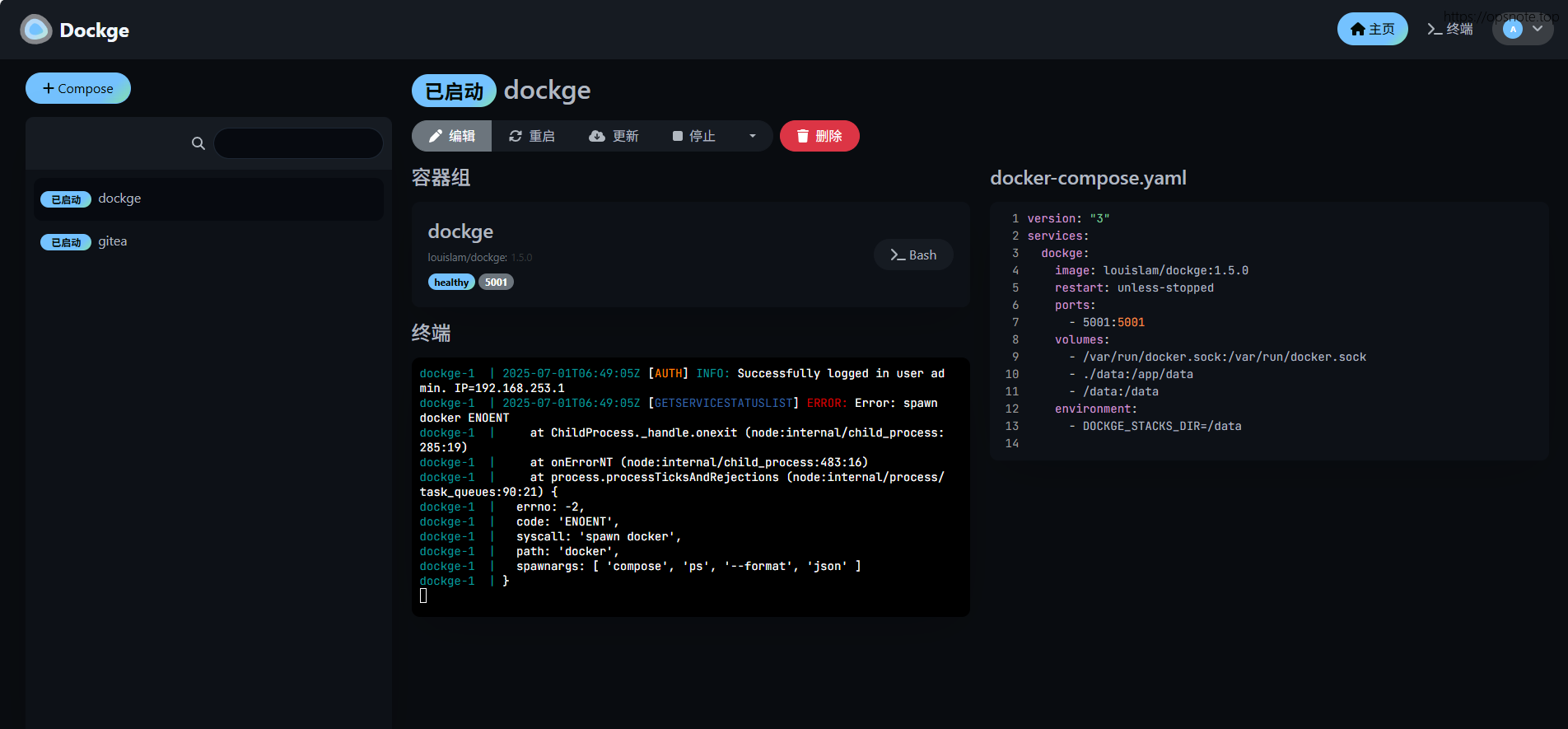This screenshot has width=1568, height=729.
Task: Click the healthy status badge
Action: tap(451, 283)
